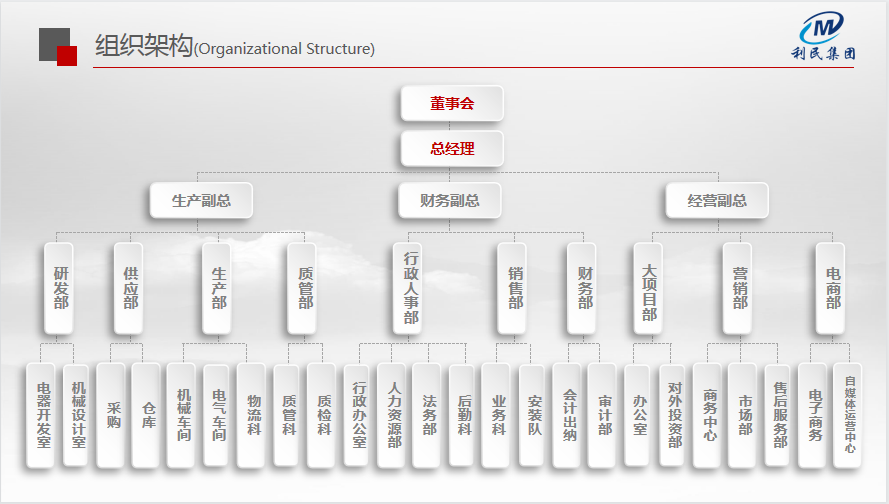Click the 电器开发室 unit box
Screen dimensions: 889x504
pos(42,414)
